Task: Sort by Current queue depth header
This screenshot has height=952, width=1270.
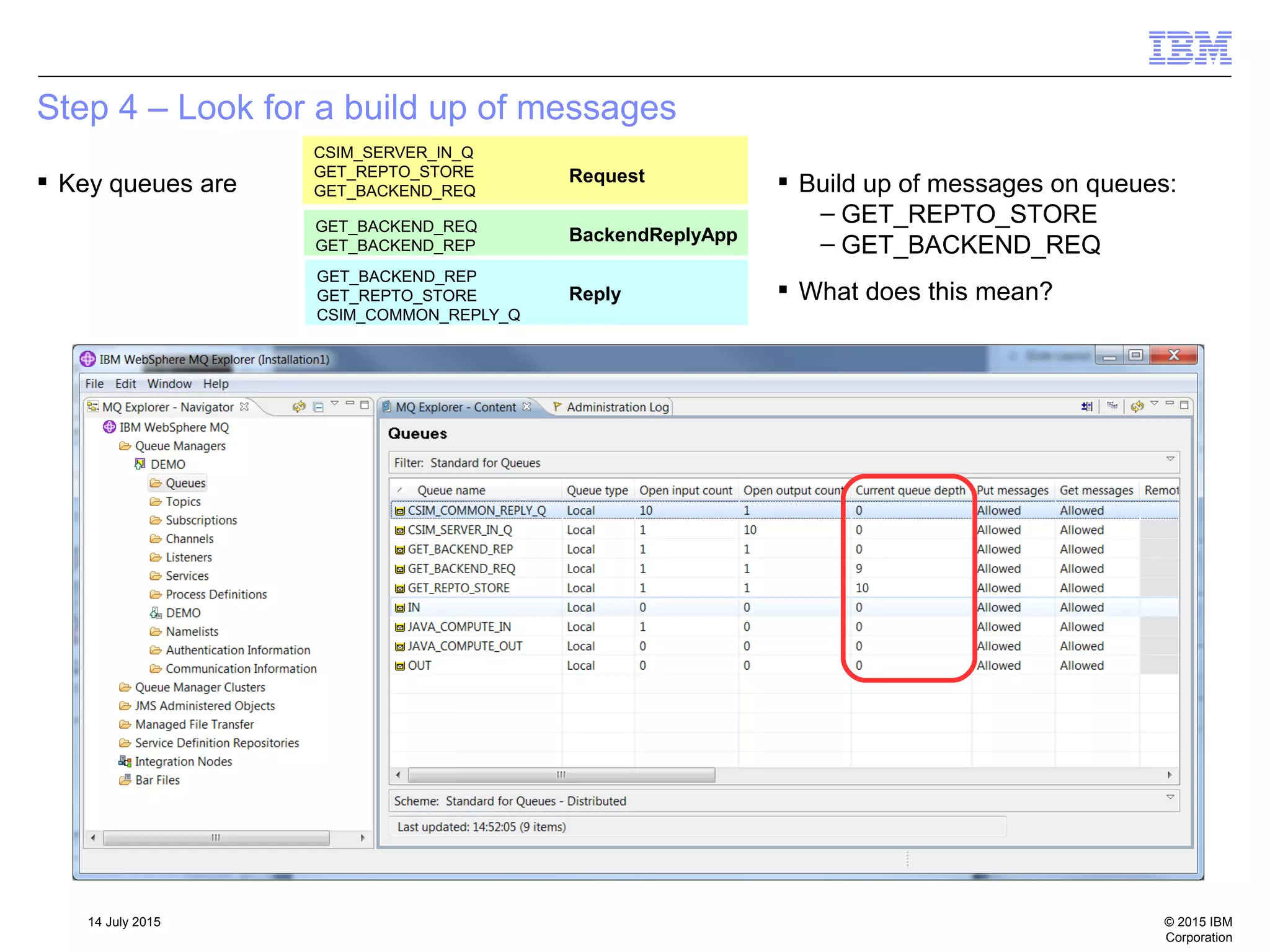Action: coord(910,490)
